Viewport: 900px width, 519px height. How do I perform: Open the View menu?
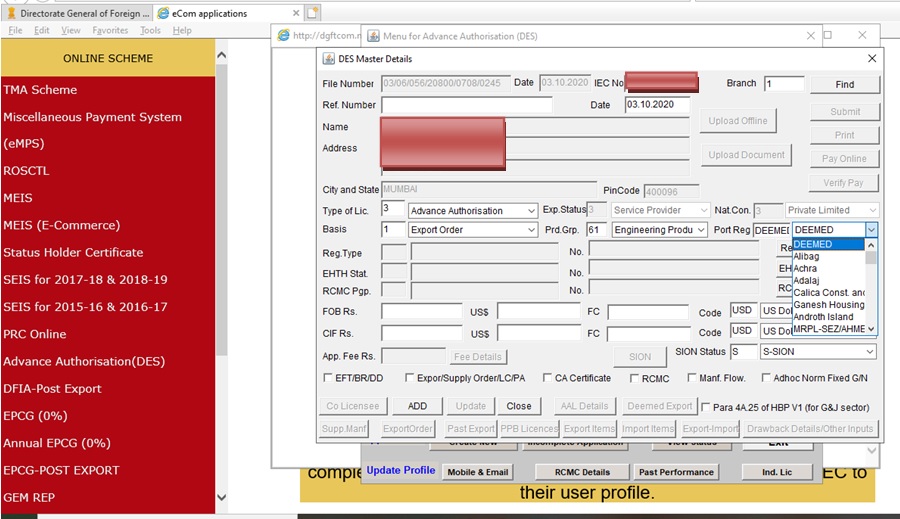coord(71,30)
